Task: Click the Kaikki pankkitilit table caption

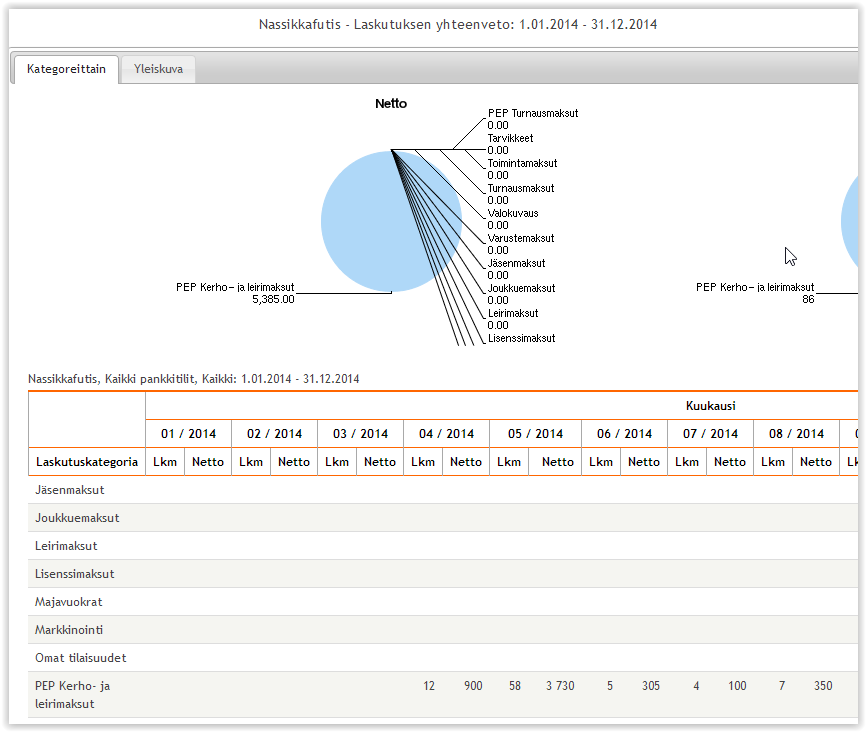Action: [193, 379]
